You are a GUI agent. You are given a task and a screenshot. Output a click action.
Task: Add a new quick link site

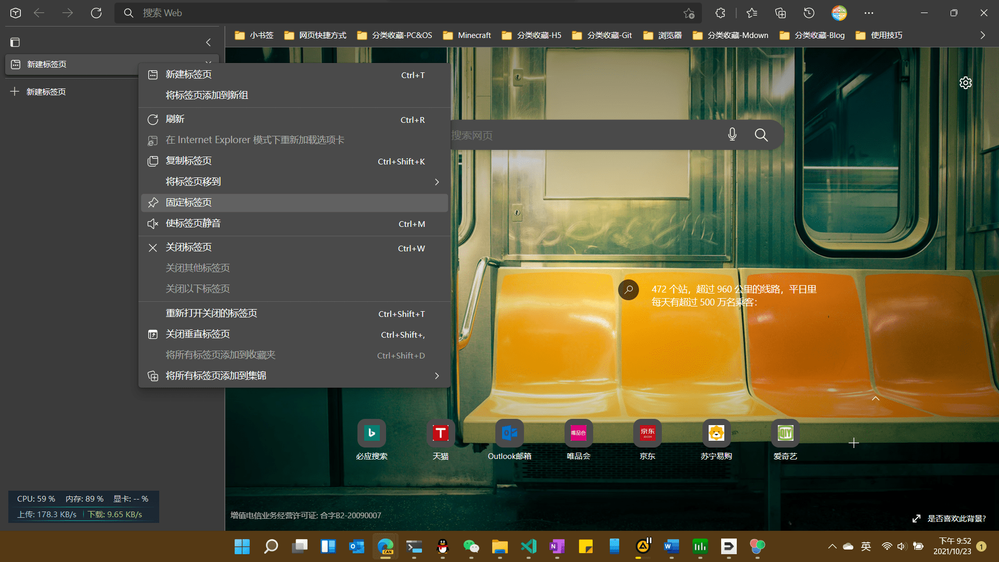pyautogui.click(x=854, y=443)
